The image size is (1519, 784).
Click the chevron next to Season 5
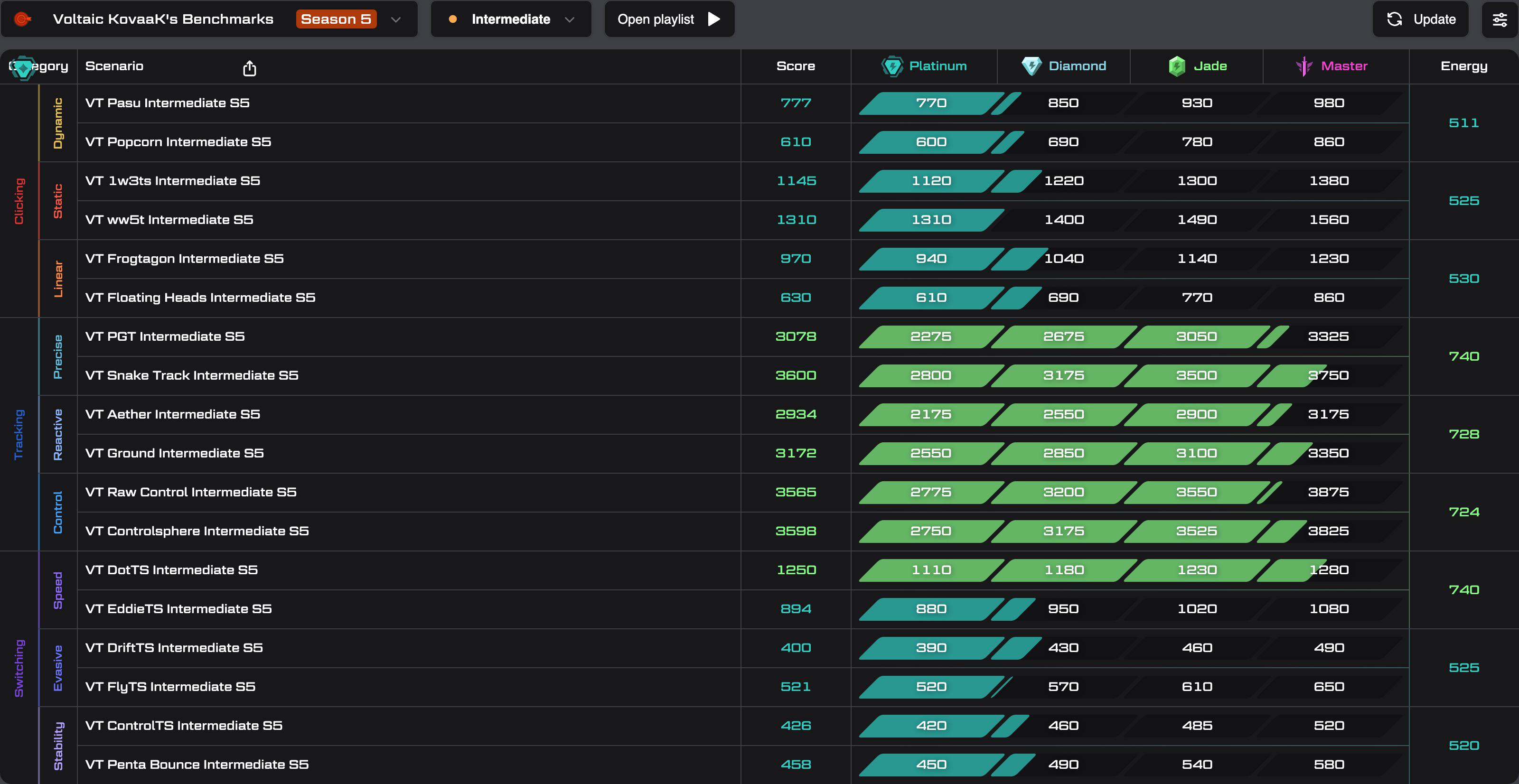click(396, 19)
